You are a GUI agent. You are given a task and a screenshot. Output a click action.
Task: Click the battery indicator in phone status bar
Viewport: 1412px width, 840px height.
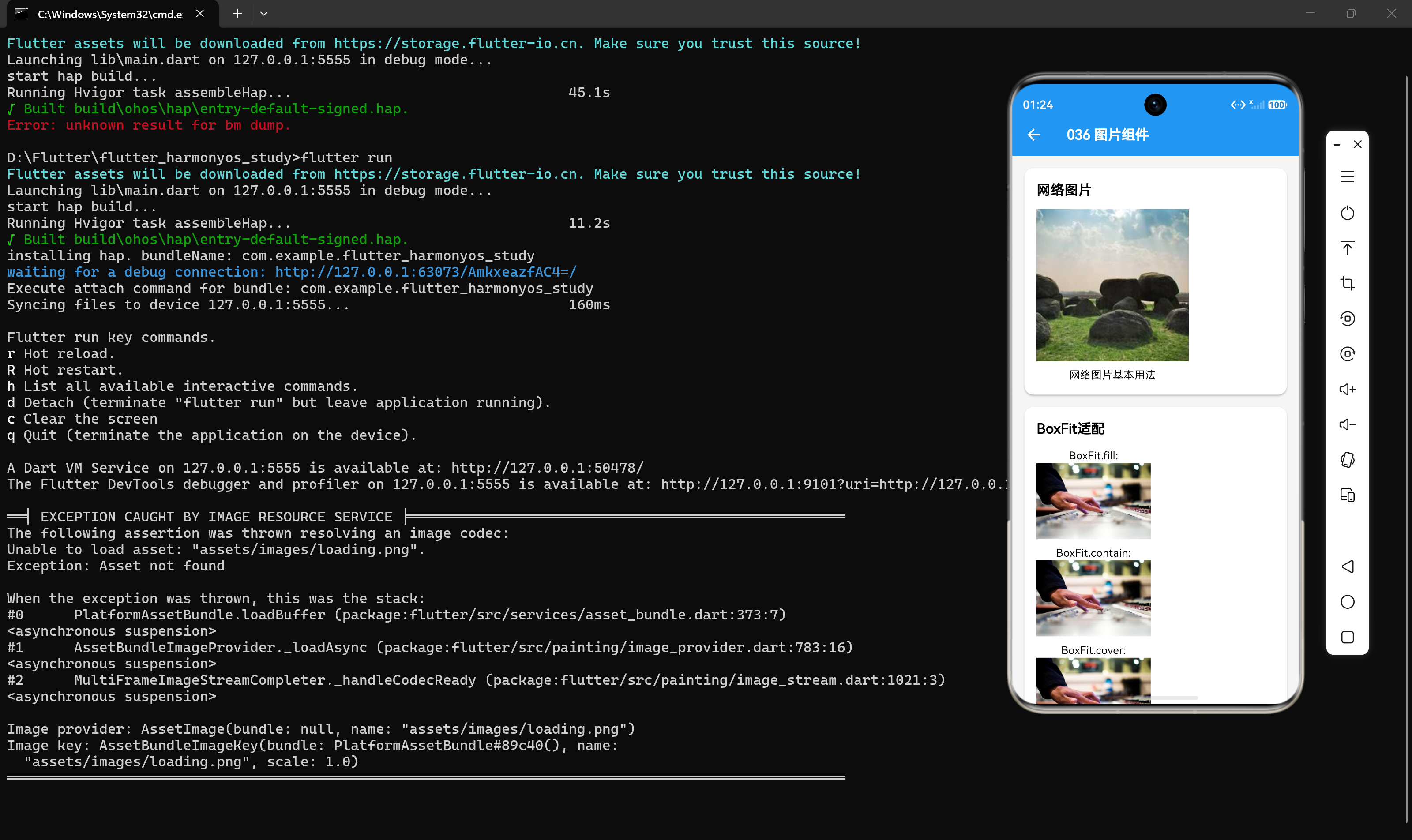(1277, 105)
